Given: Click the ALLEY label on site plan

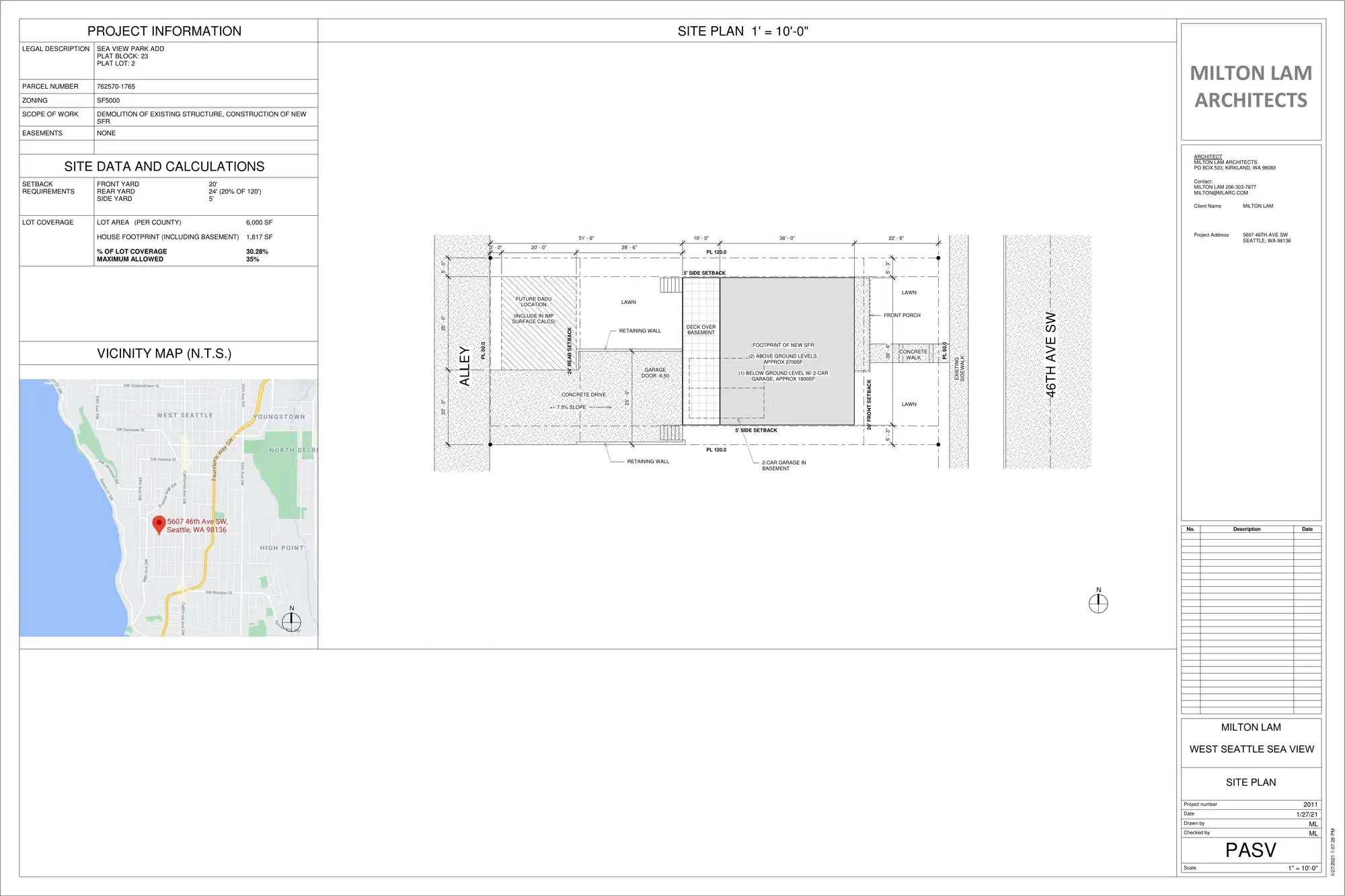Looking at the screenshot, I should pyautogui.click(x=464, y=366).
